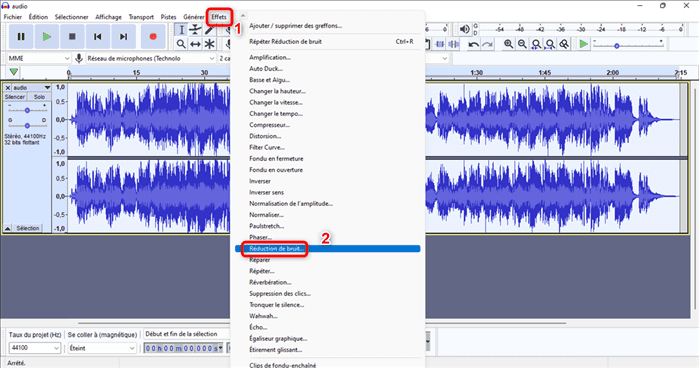Screen dimensions: 699x368
Task: Start playback with the green Play button
Action: [x=47, y=37]
